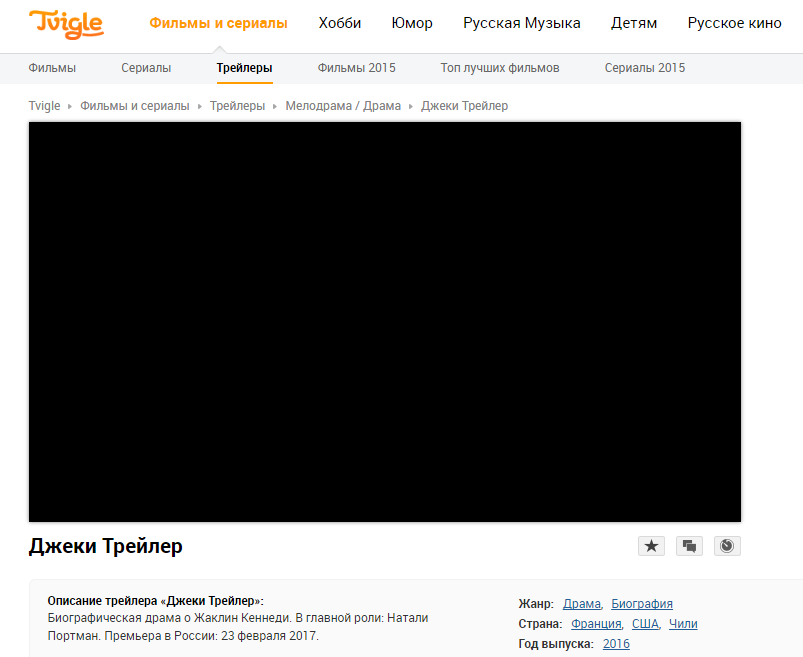This screenshot has width=803, height=657.
Task: Click the clock watch-later icon
Action: [727, 546]
